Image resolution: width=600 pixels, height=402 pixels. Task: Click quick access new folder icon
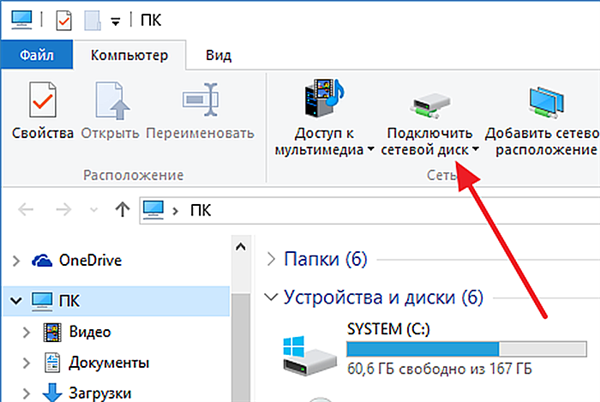click(x=93, y=21)
